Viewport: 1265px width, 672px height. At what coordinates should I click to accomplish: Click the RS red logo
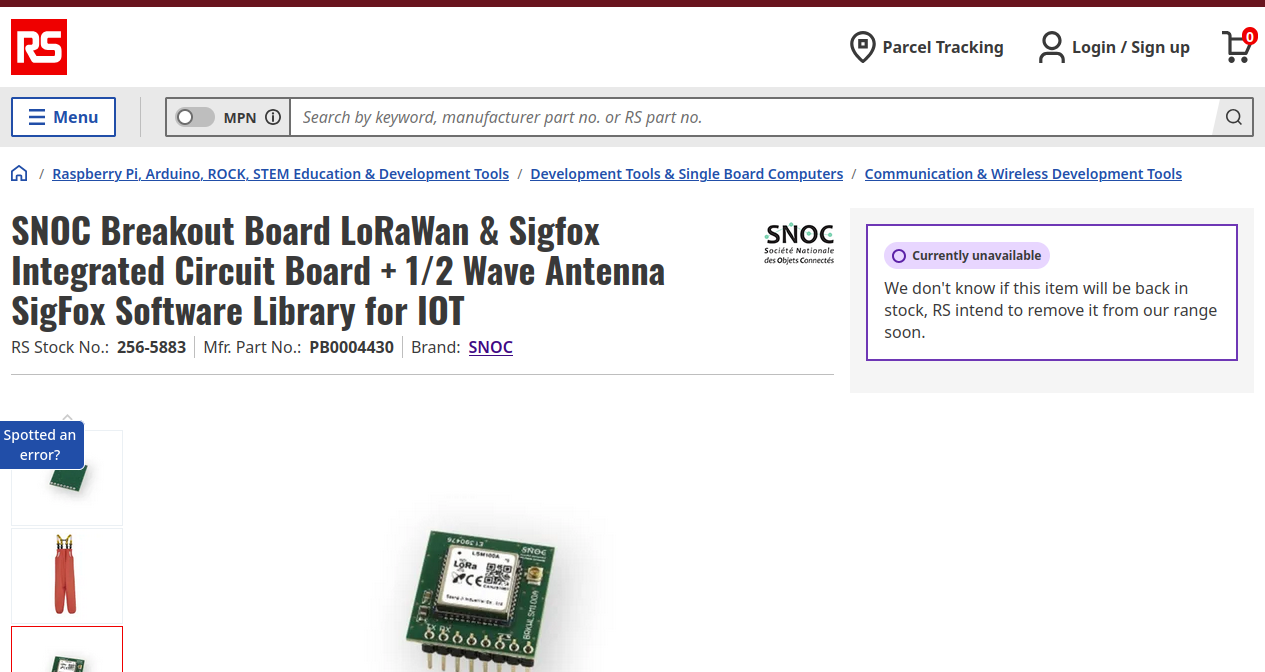[39, 47]
